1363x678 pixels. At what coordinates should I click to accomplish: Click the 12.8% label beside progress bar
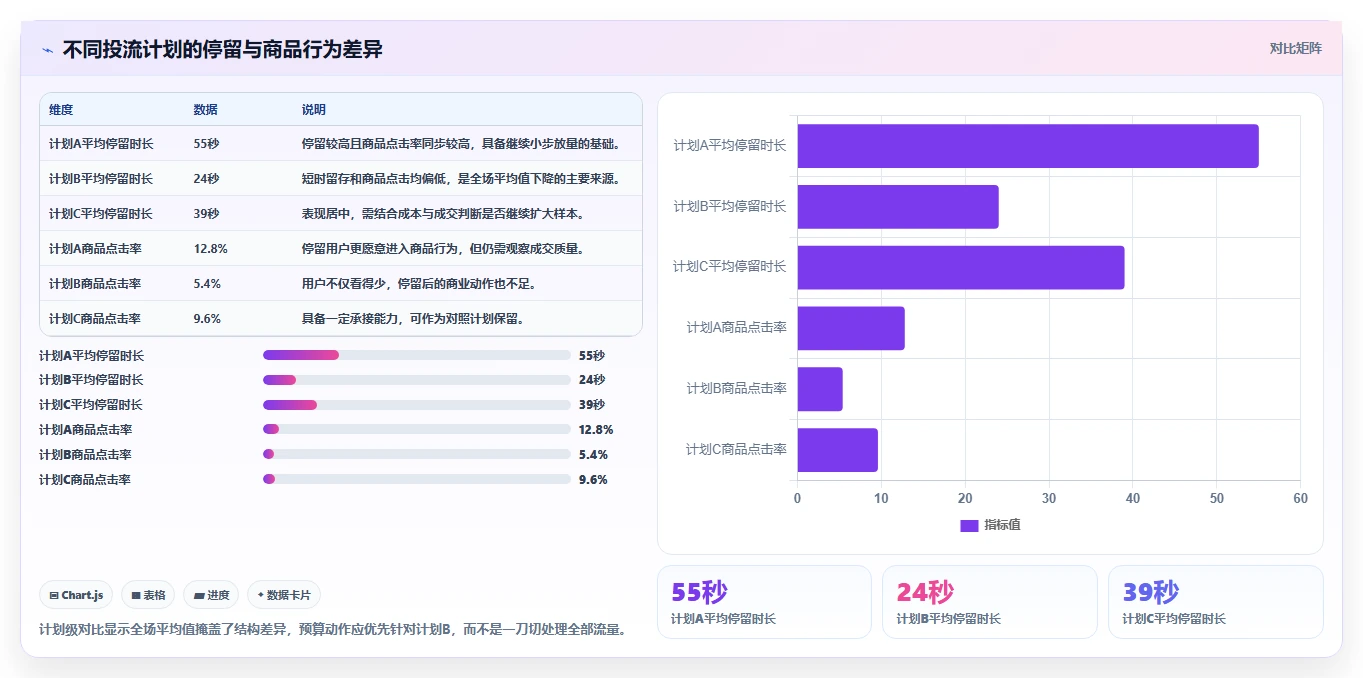tap(596, 430)
